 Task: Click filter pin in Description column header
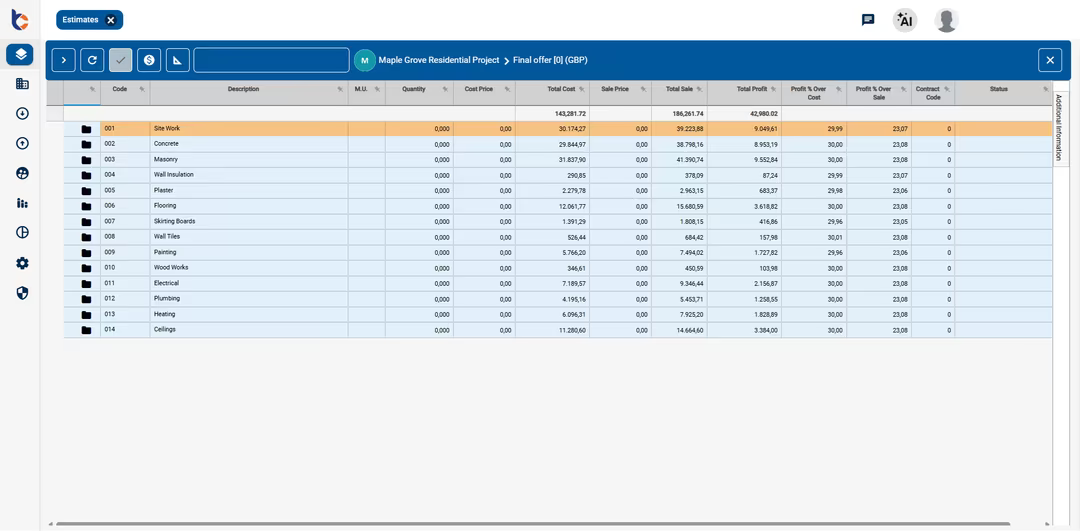[x=340, y=89]
